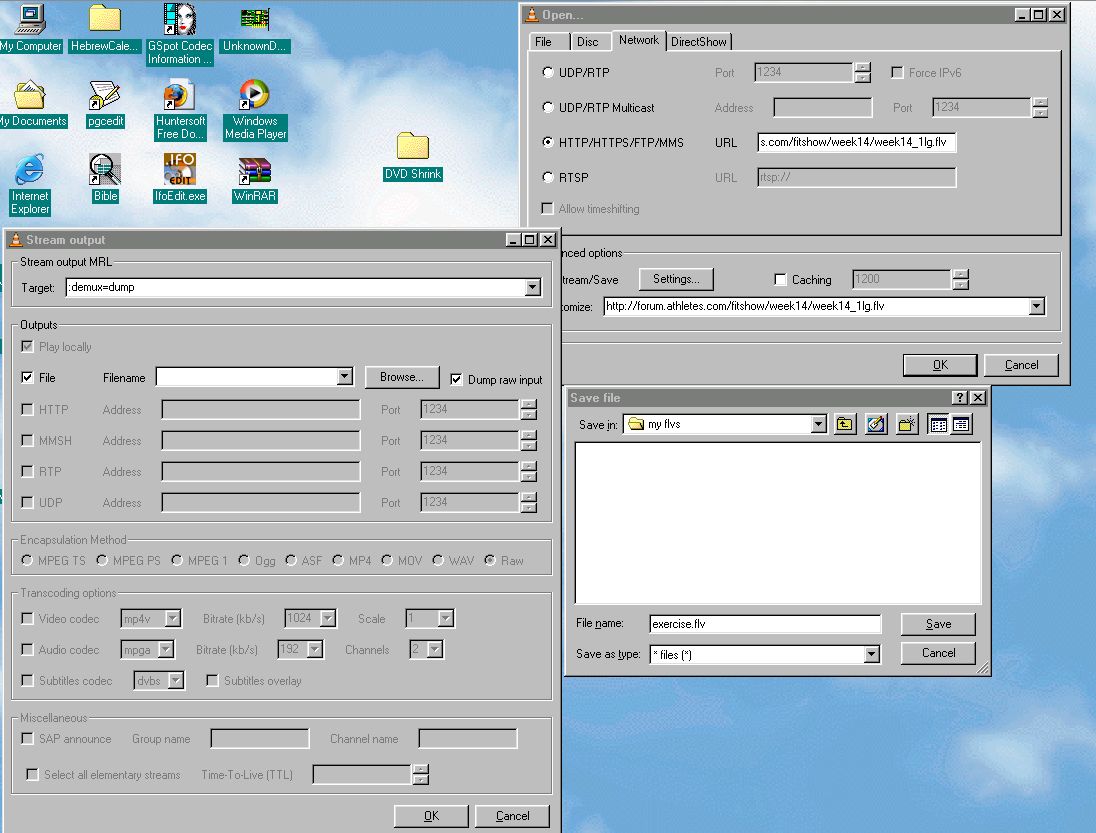Click Cancel in the Stream output dialog
The width and height of the screenshot is (1096, 833).
[512, 816]
